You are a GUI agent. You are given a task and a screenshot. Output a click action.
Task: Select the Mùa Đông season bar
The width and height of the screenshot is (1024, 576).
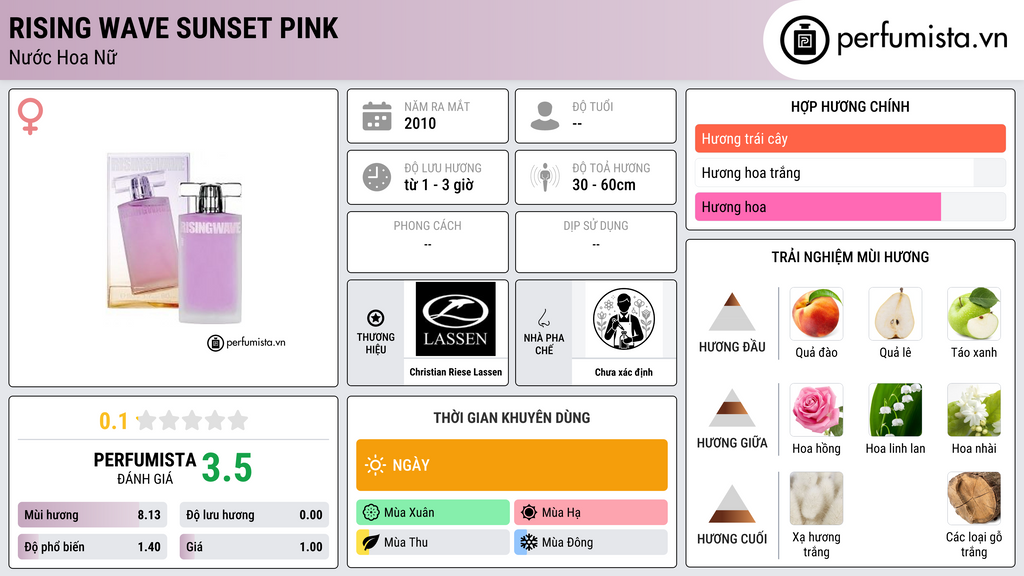591,542
